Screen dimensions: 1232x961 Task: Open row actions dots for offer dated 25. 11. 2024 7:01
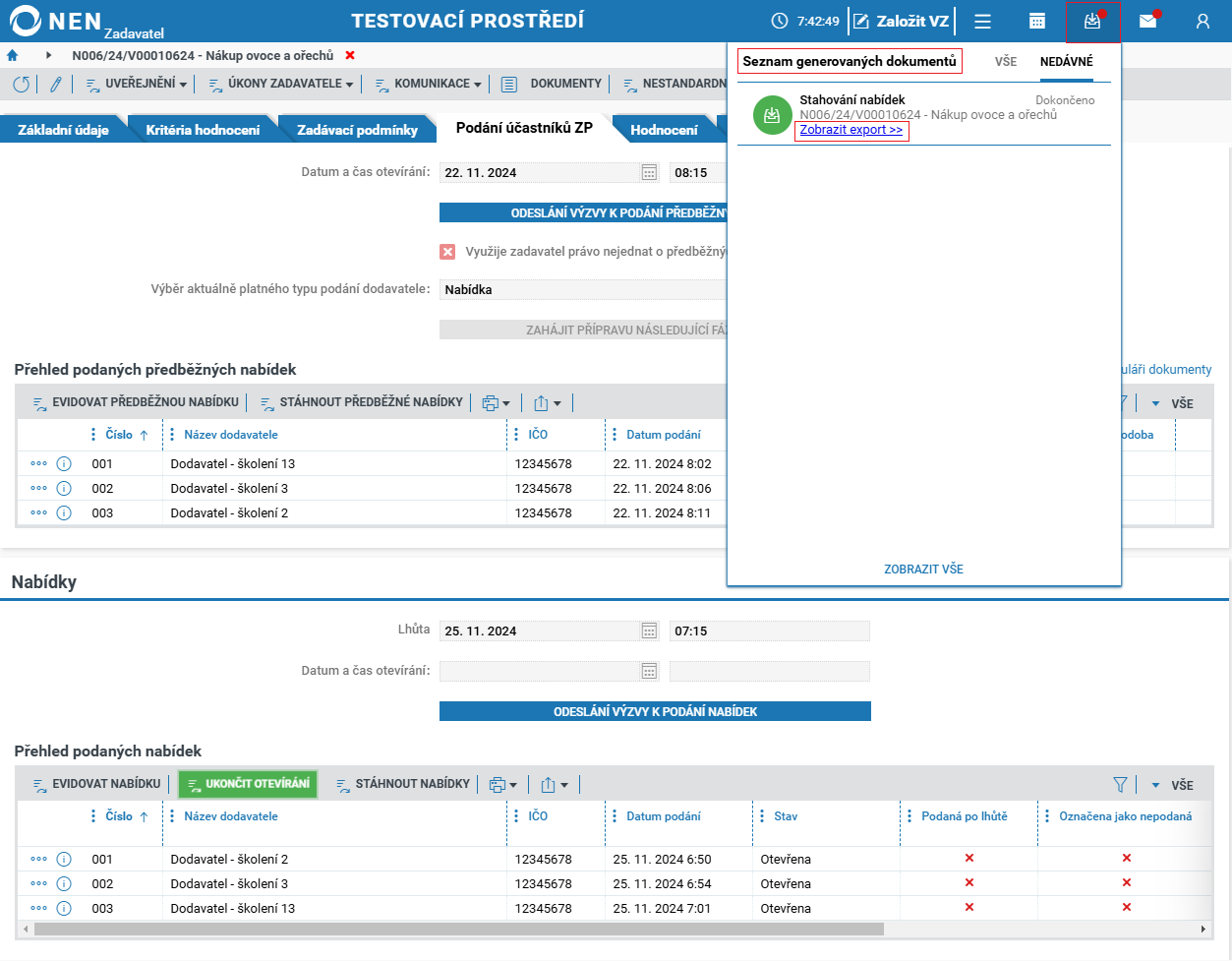(x=38, y=908)
